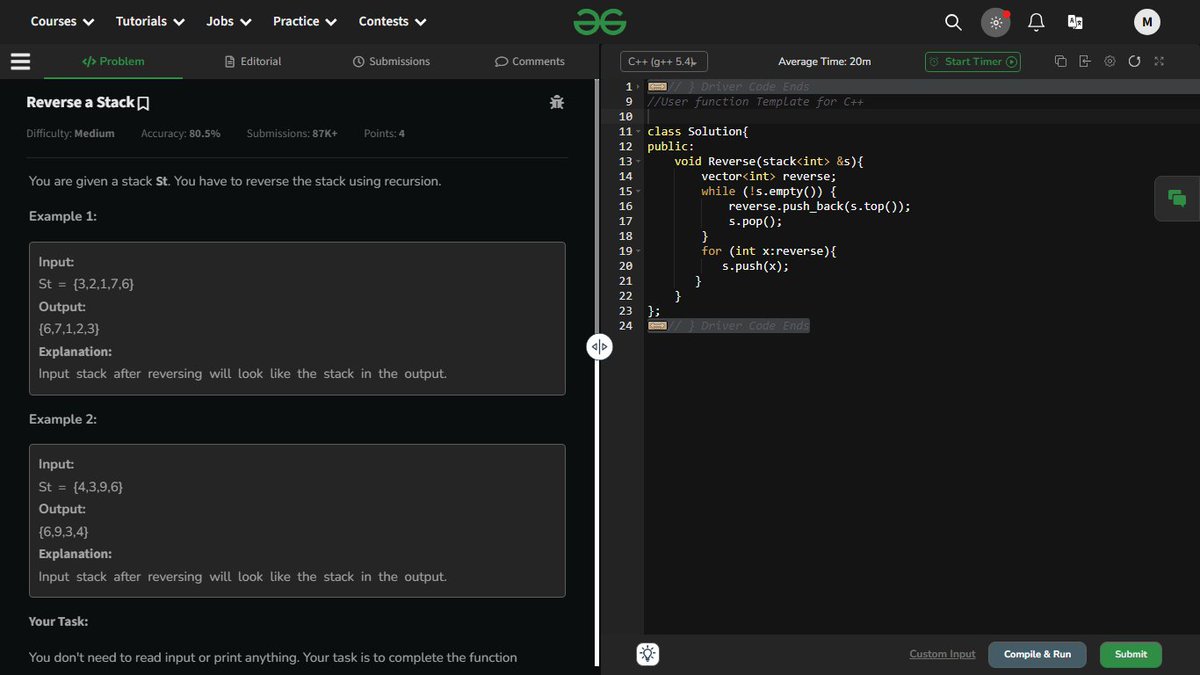
Task: Open the search magnifier icon
Action: coord(954,22)
